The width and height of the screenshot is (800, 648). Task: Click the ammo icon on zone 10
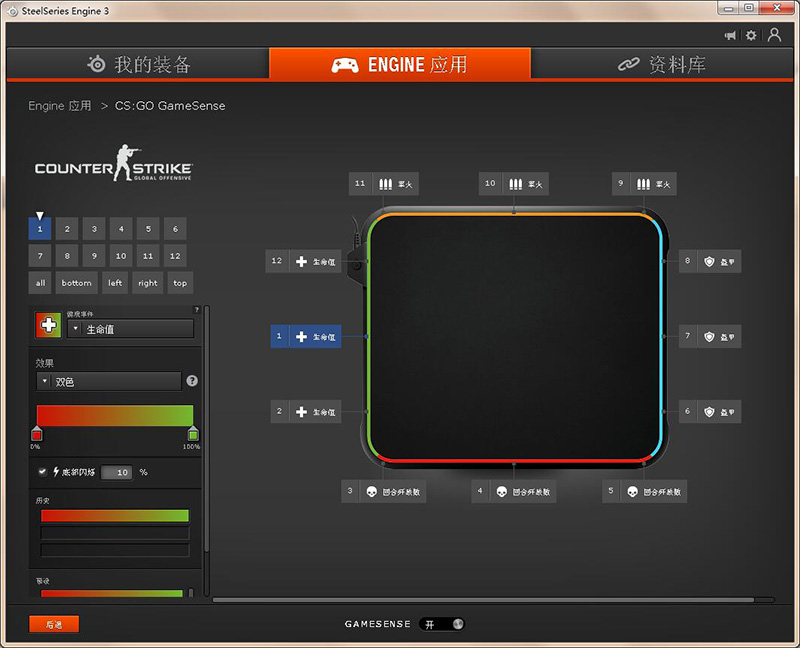[515, 184]
